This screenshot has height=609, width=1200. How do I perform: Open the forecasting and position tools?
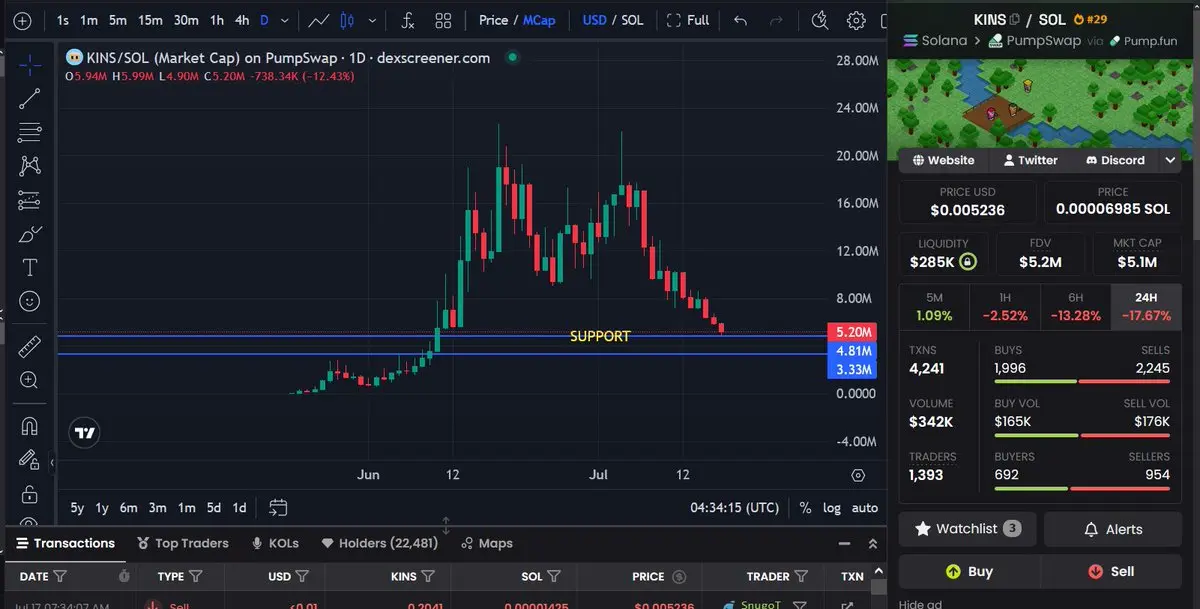[30, 199]
